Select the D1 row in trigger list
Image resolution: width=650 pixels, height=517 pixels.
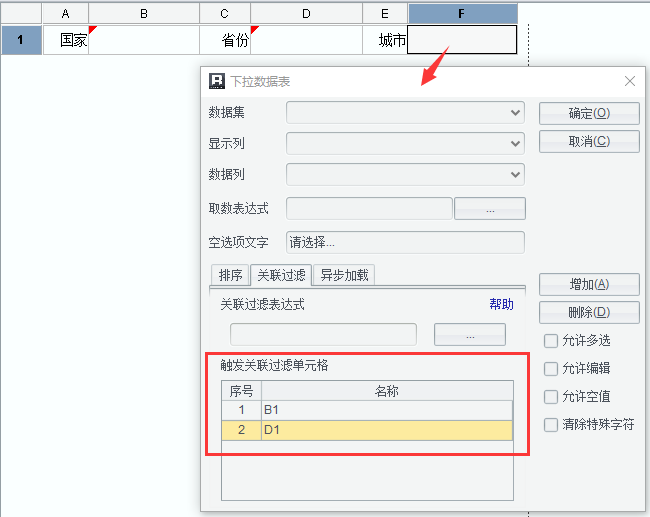(x=387, y=430)
